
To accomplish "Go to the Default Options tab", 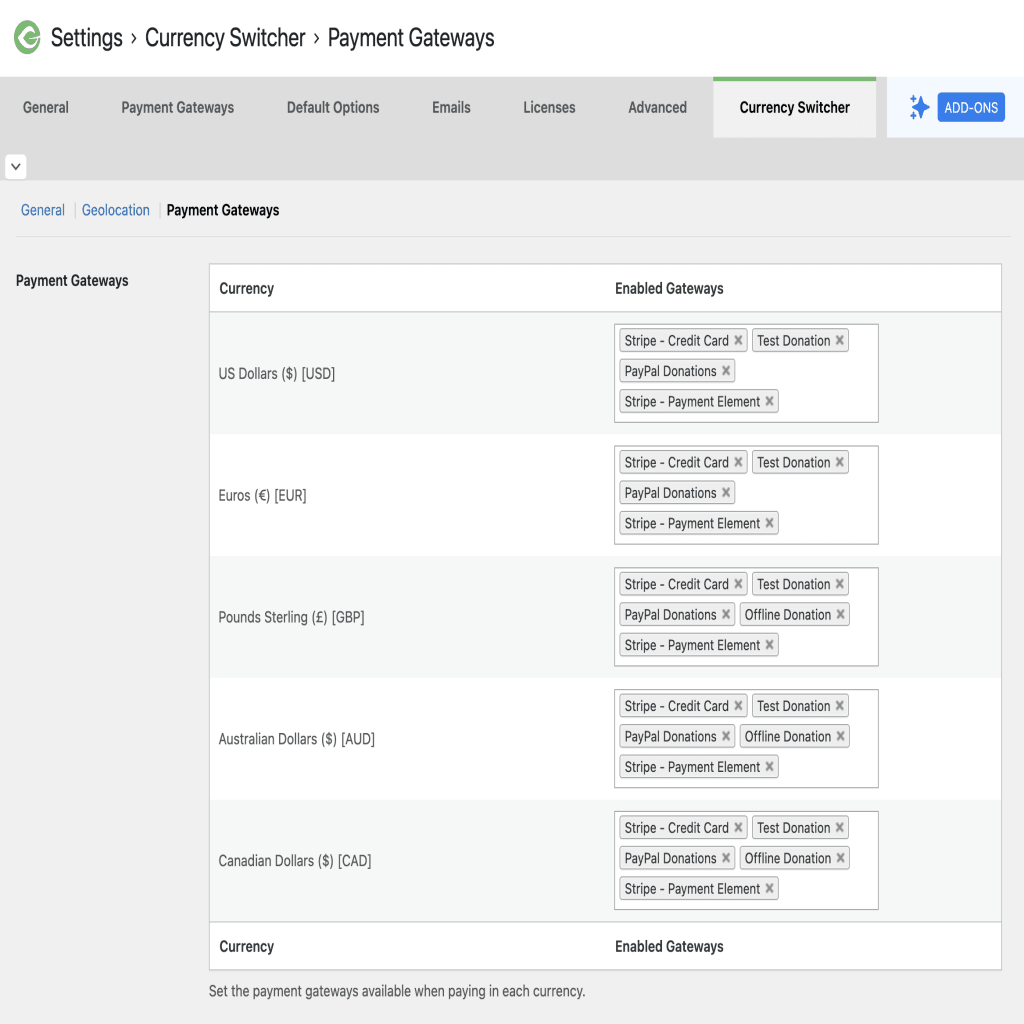I will pyautogui.click(x=333, y=107).
